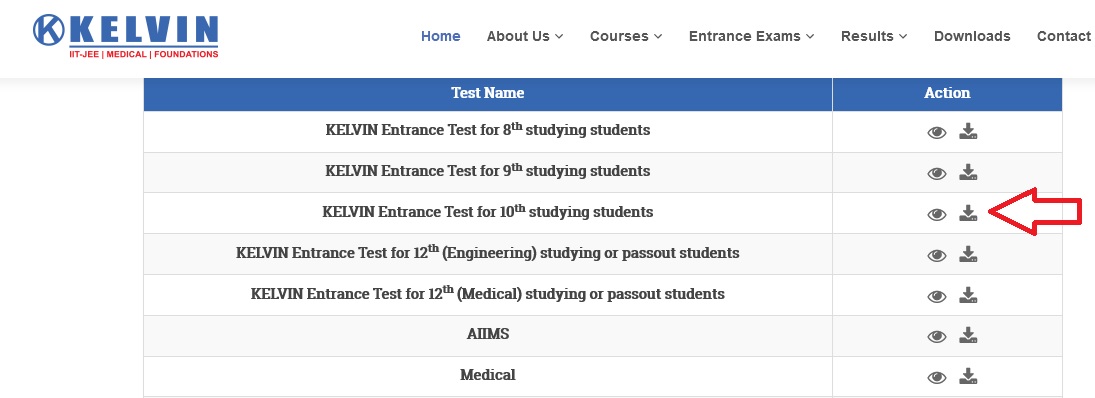
Task: Download the AIIMS test paper
Action: coord(968,336)
